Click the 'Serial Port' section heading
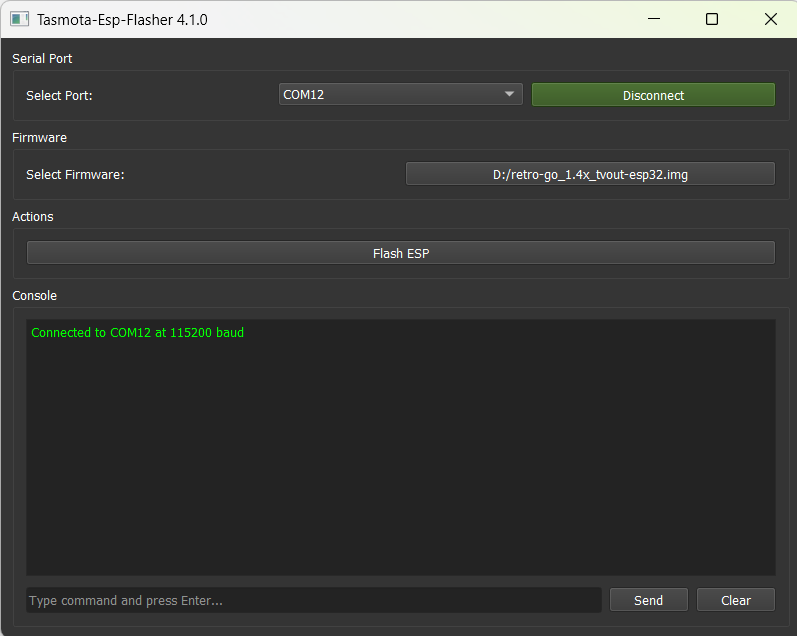Screen dimensions: 797x636 pyautogui.click(x=42, y=58)
